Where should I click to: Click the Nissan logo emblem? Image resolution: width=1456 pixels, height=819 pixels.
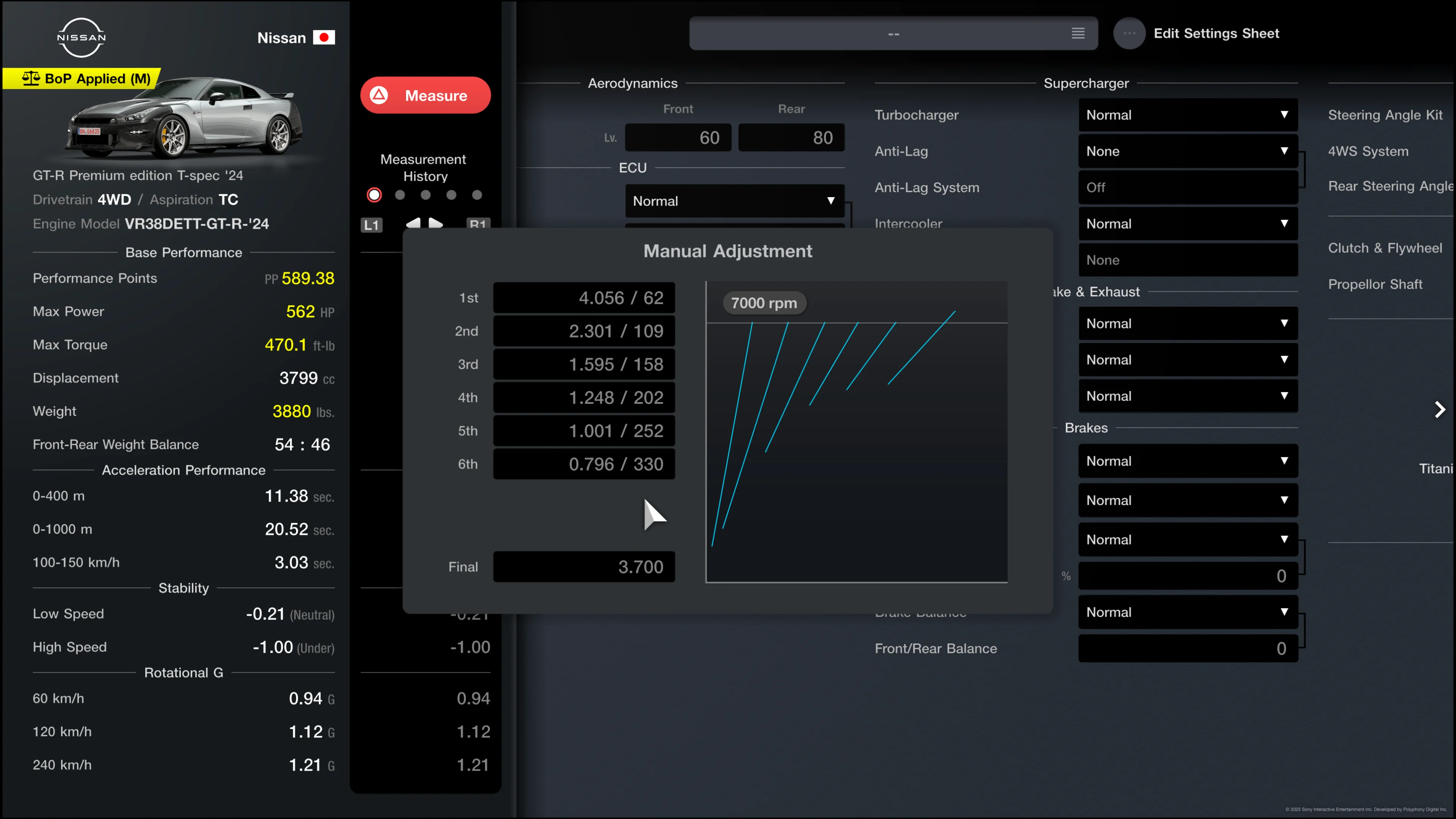click(x=82, y=37)
